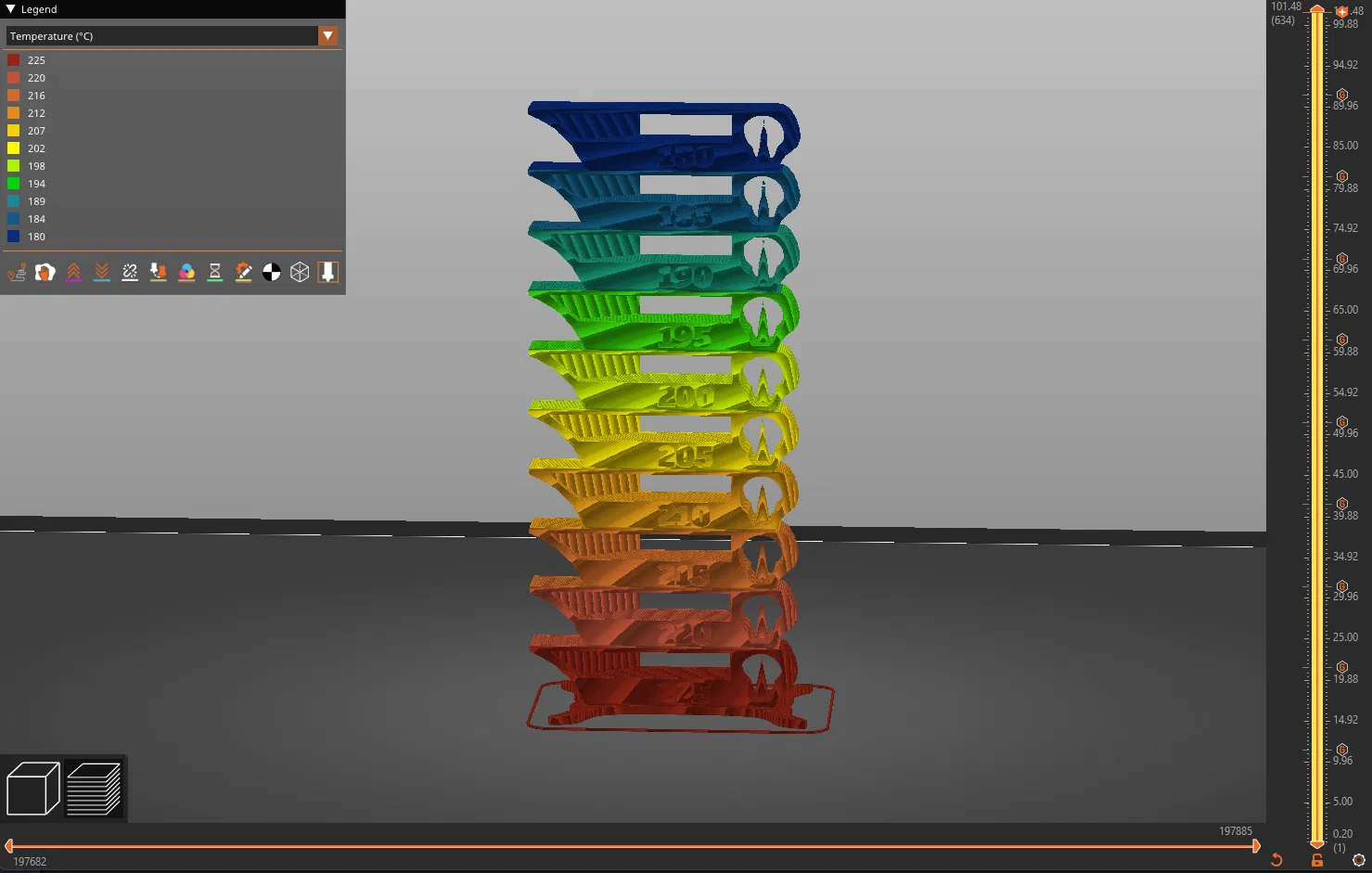Toggle tool changes visibility icon
This screenshot has width=1372, height=873.
point(159,272)
